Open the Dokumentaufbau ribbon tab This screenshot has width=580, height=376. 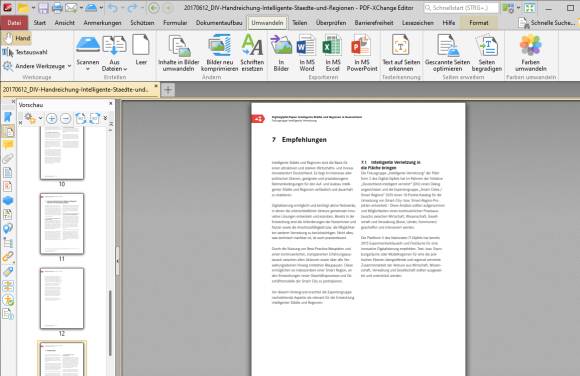219,23
